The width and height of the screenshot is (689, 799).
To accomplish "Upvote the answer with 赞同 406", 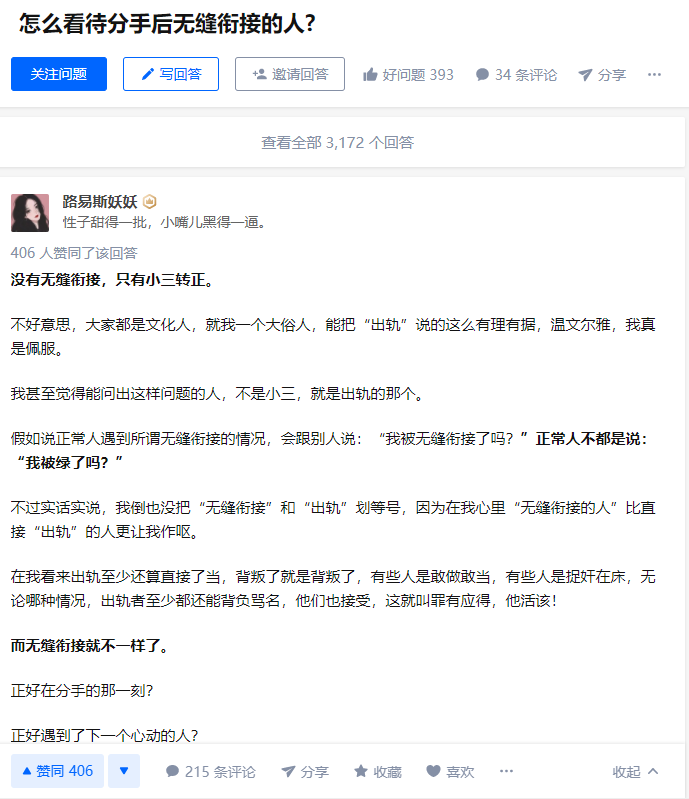I will (58, 771).
